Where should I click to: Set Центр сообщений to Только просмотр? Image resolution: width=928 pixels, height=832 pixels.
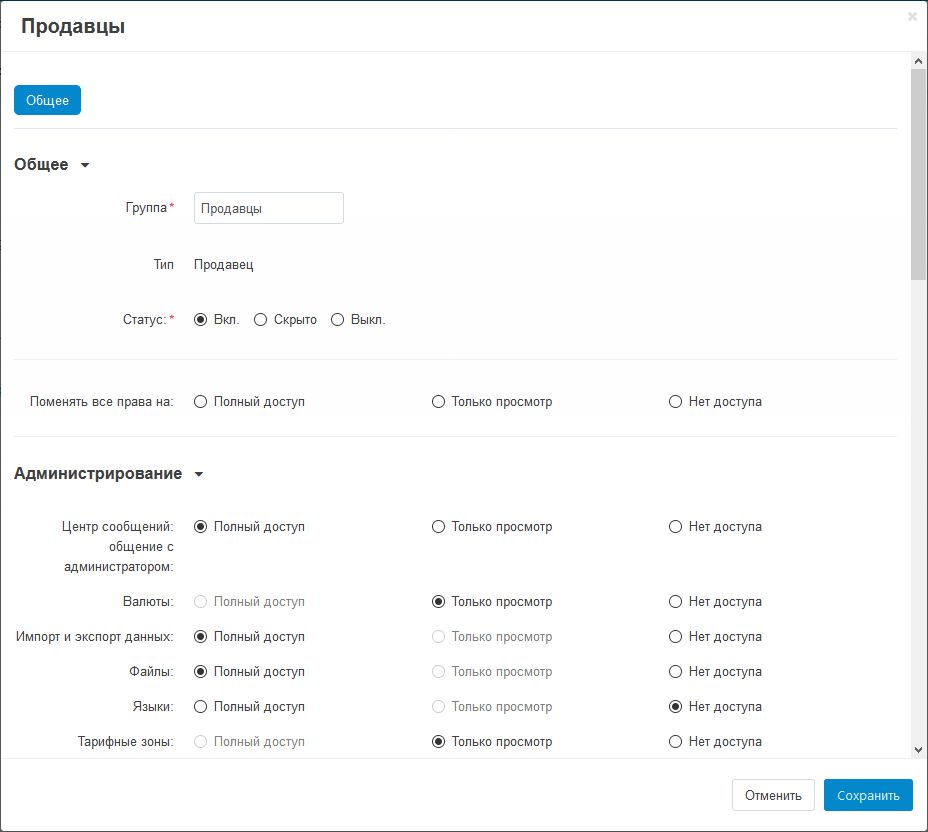[x=438, y=527]
